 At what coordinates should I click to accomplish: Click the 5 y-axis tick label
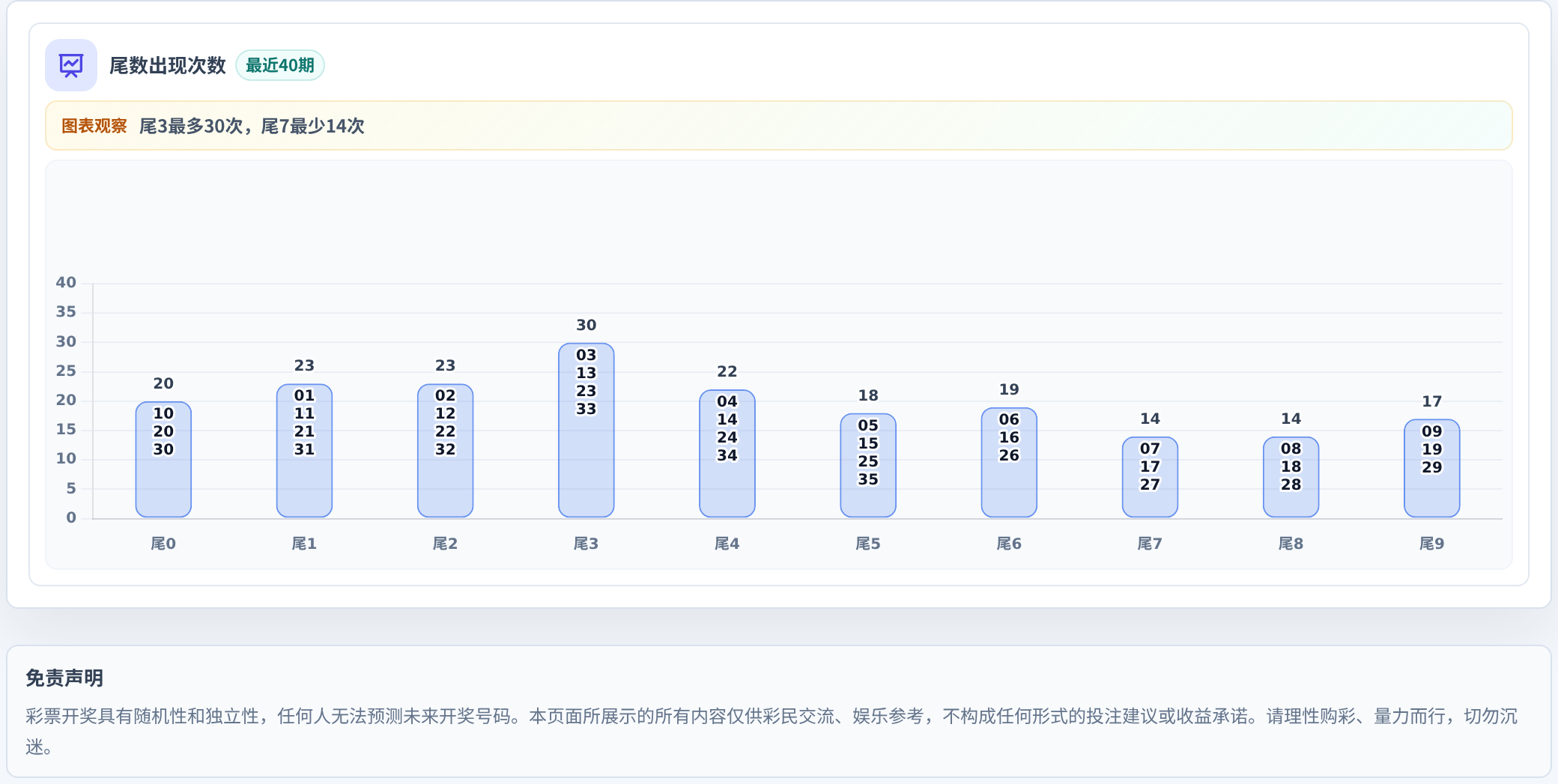71,488
